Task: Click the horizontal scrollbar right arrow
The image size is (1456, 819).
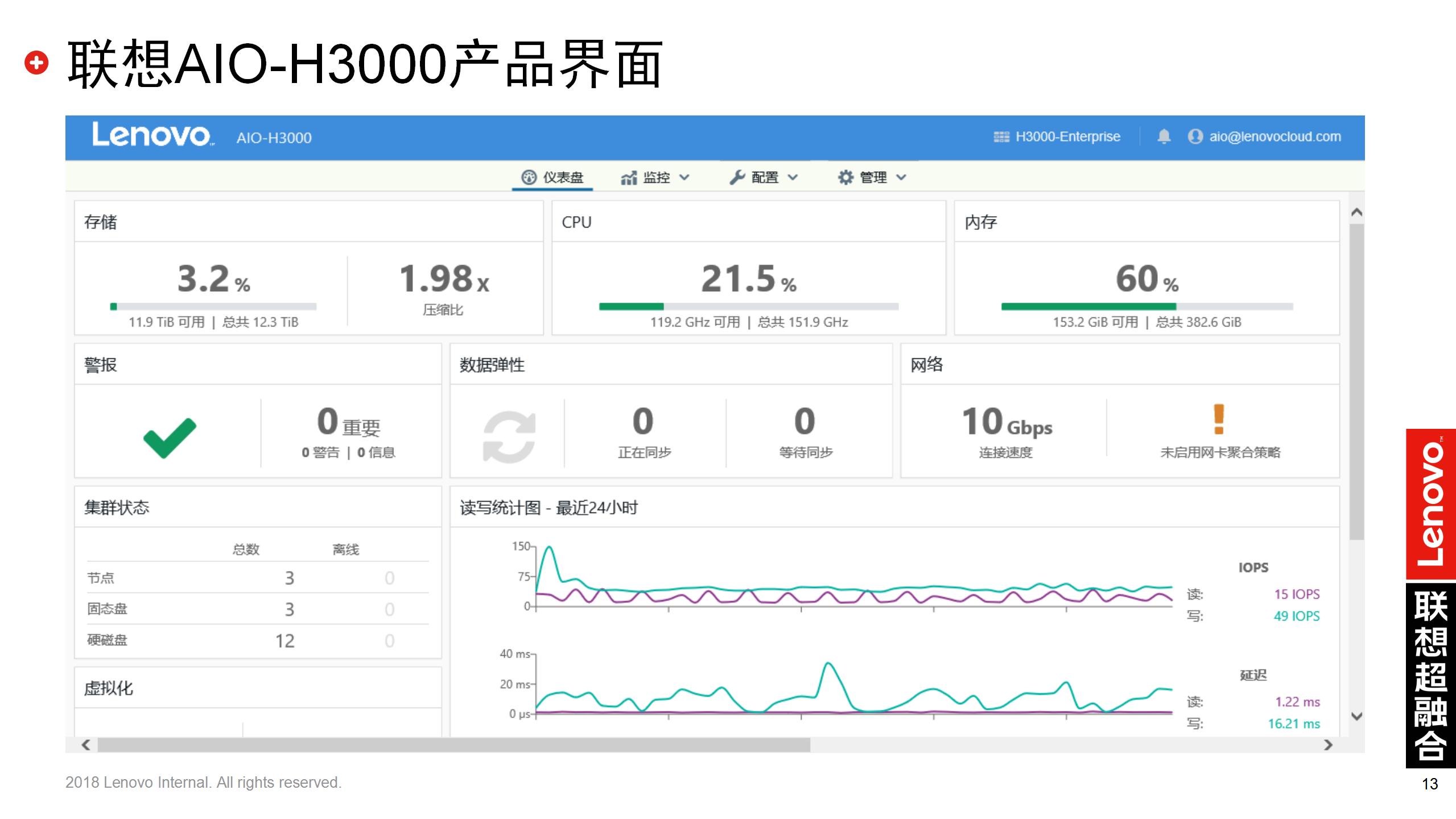Action: (x=1329, y=744)
